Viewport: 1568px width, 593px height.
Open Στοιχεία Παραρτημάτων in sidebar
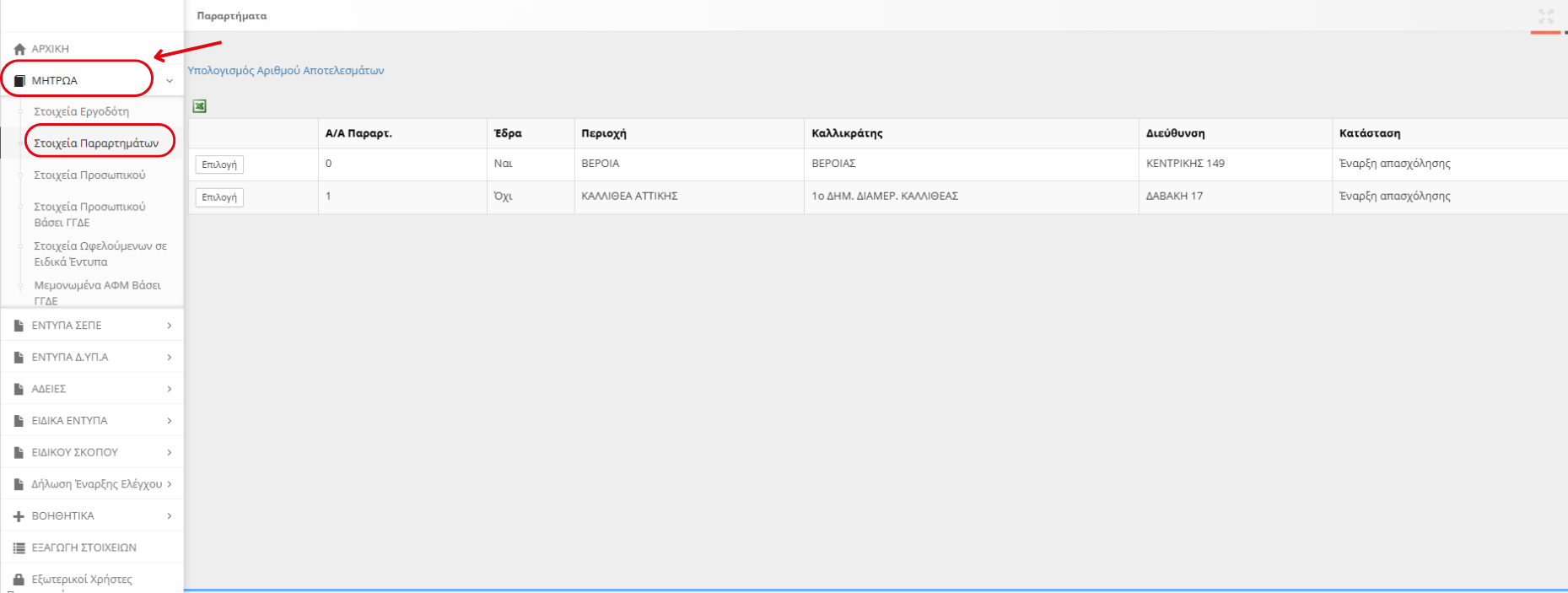click(x=96, y=143)
